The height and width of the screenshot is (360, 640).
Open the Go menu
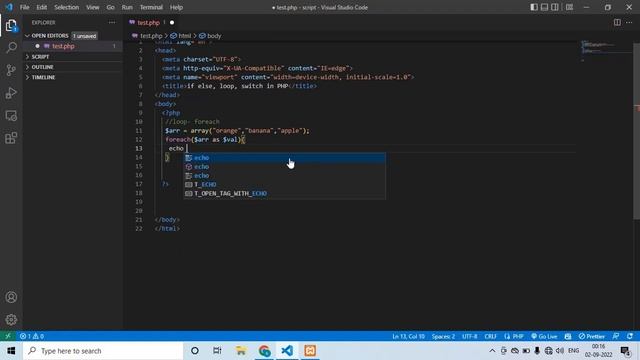pyautogui.click(x=110, y=7)
